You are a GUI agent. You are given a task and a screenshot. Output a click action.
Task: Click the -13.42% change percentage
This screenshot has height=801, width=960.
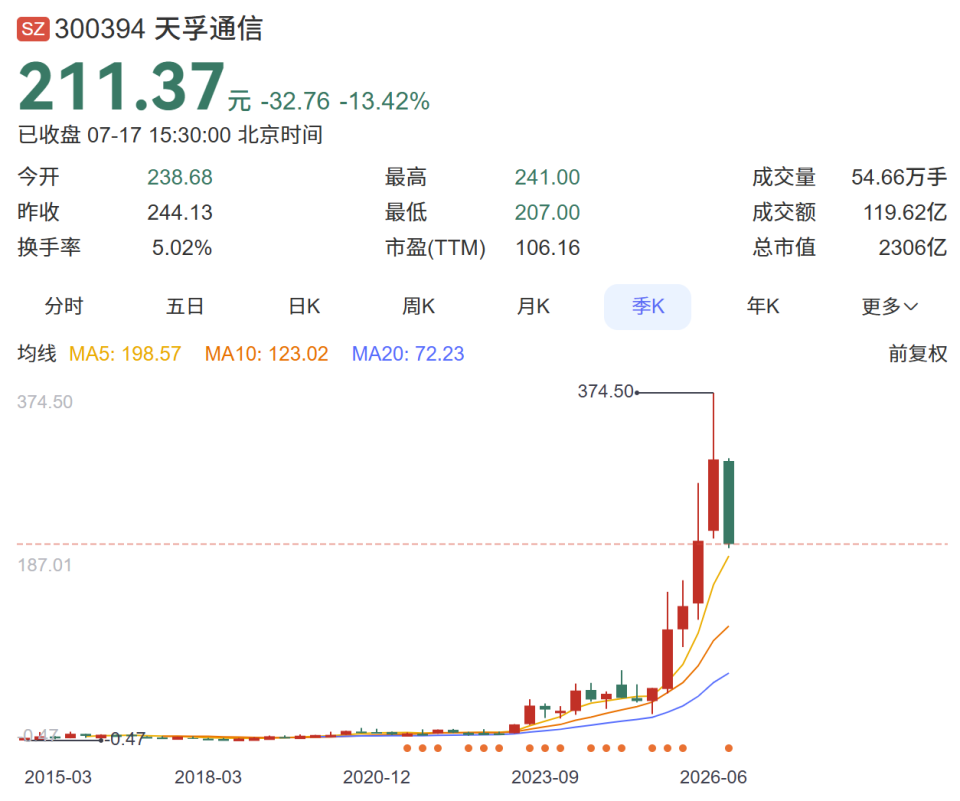pos(384,101)
